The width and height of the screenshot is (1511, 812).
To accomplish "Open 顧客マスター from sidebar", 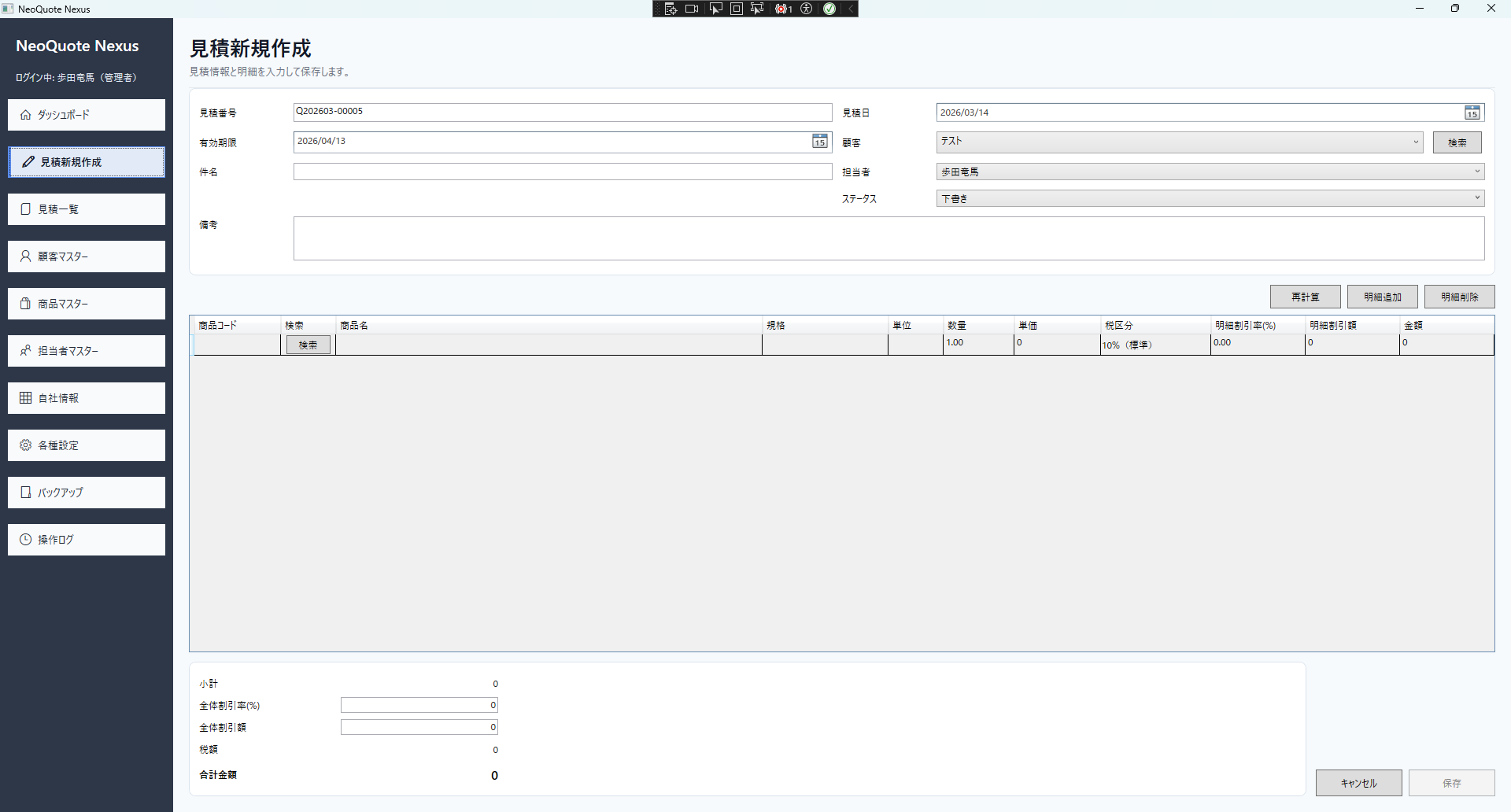I will (x=87, y=257).
